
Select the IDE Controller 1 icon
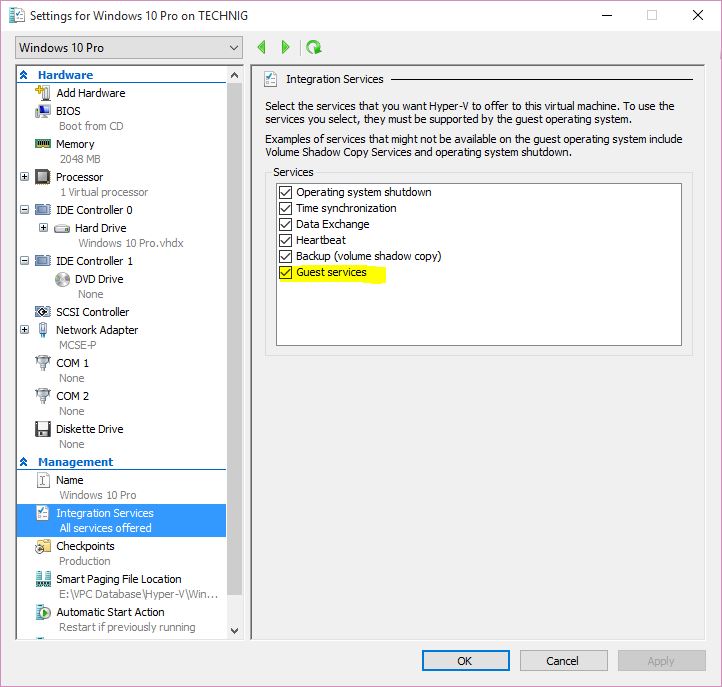coord(43,261)
